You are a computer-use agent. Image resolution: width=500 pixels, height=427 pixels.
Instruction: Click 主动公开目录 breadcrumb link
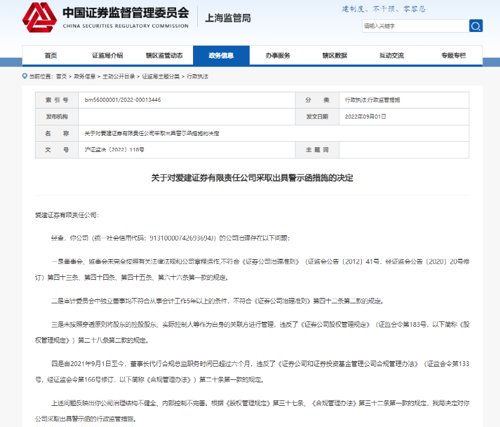tap(119, 76)
